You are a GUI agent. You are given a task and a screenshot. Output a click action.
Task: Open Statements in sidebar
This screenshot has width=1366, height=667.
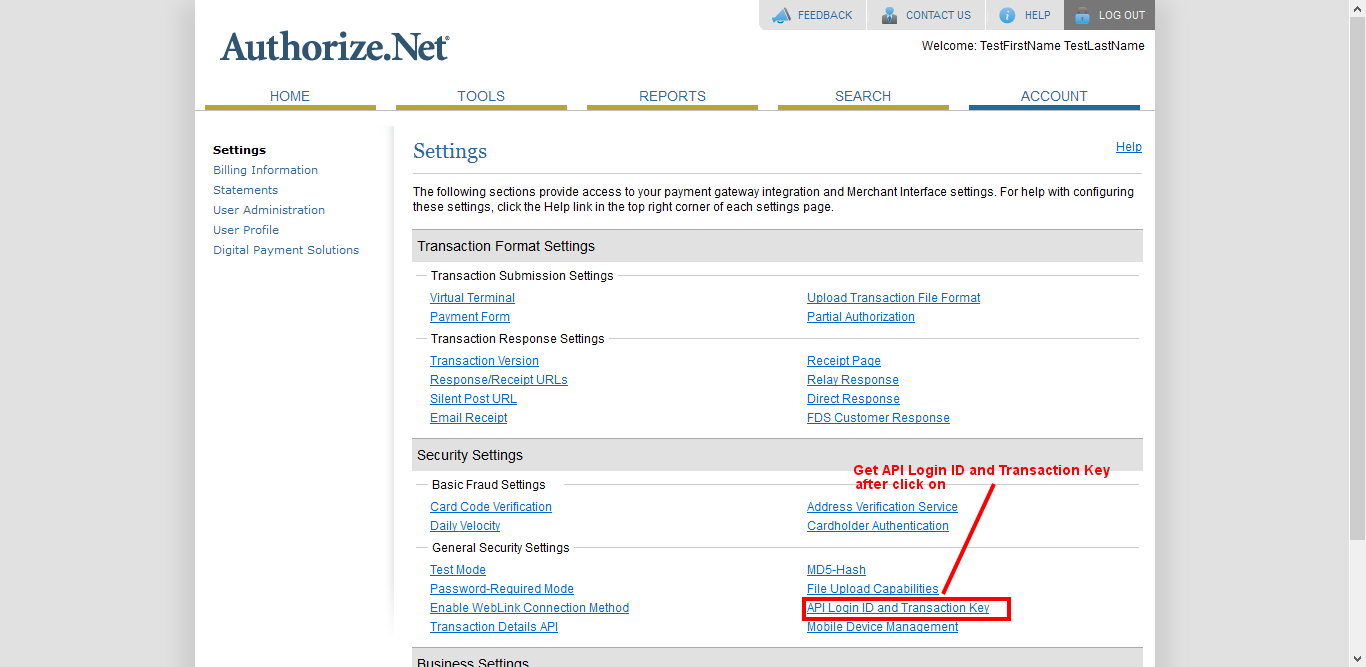pyautogui.click(x=245, y=190)
